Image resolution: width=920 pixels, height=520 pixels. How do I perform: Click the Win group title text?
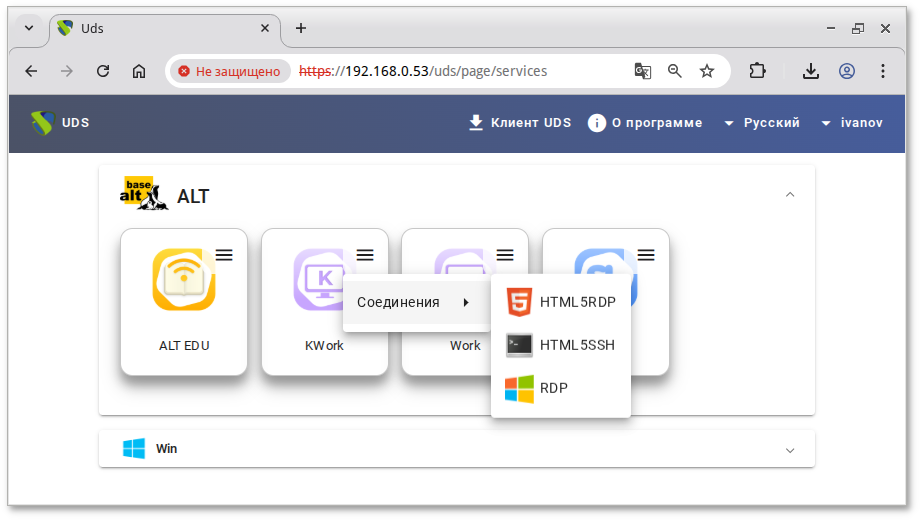[x=166, y=448]
